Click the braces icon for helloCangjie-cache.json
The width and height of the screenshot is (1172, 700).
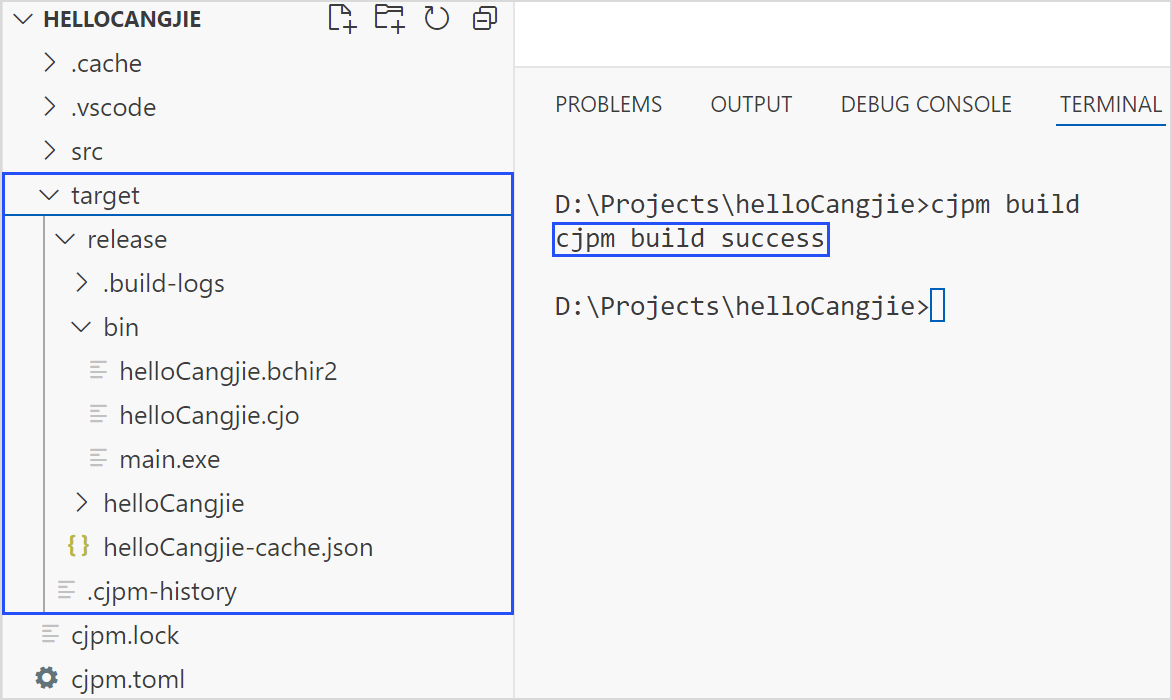pos(78,547)
